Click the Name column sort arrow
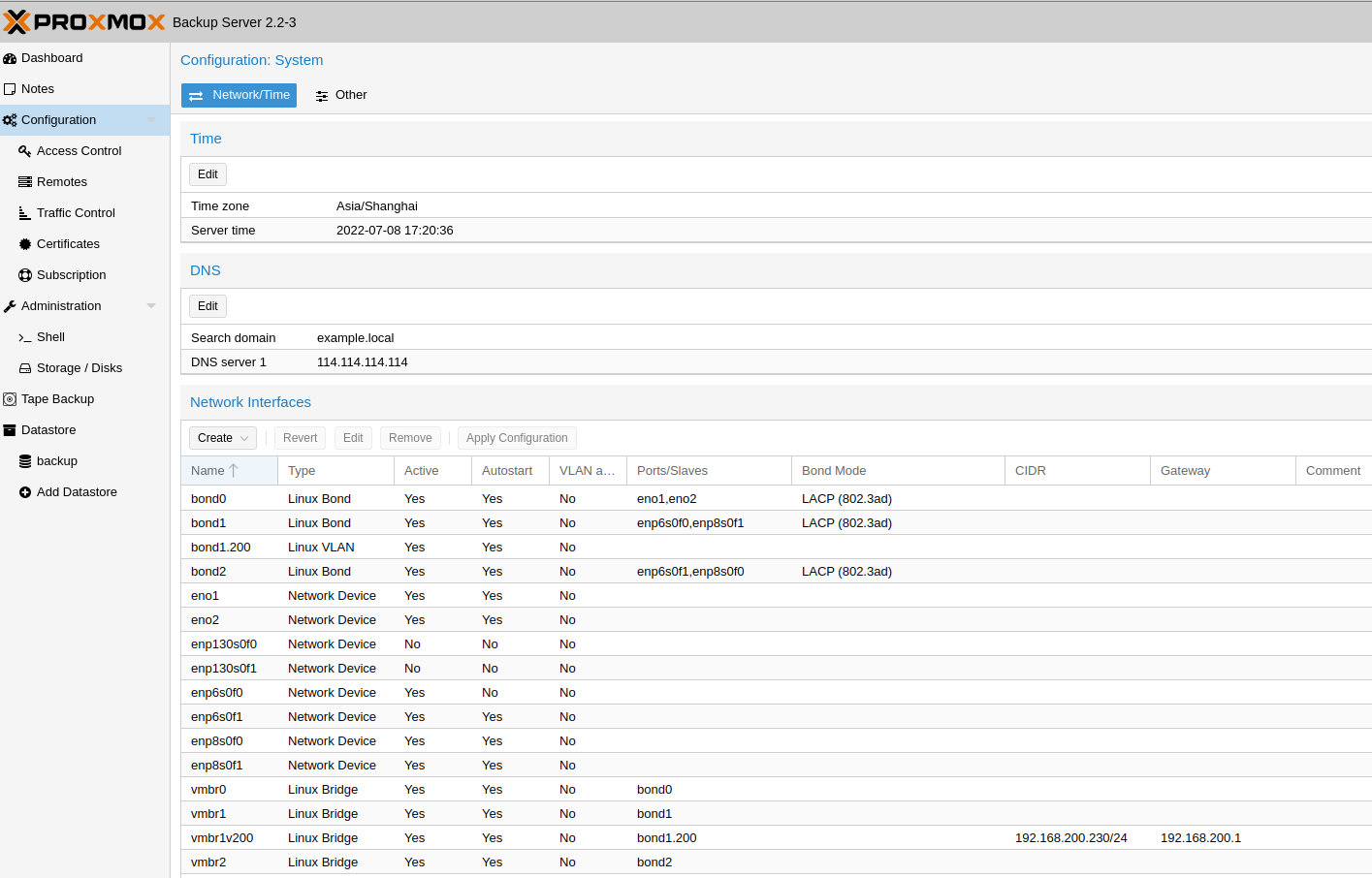This screenshot has height=878, width=1372. coord(234,470)
